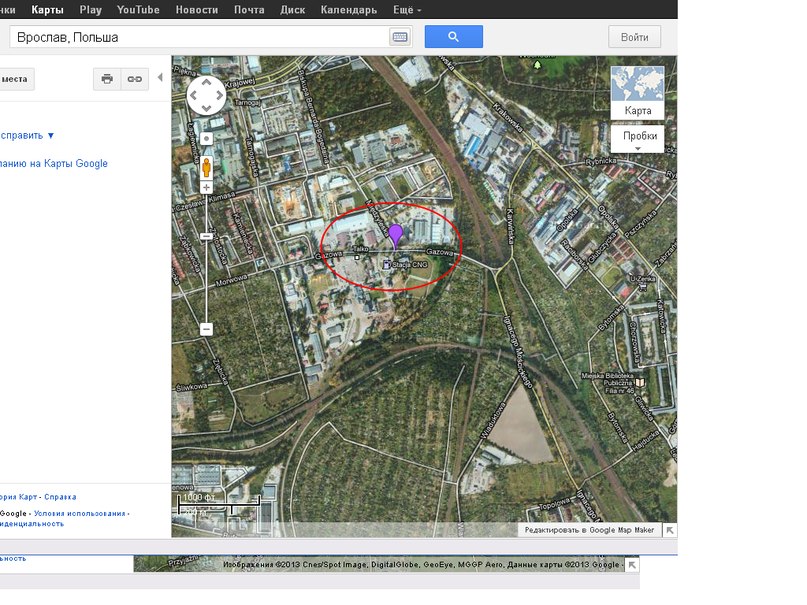Open the on-screen keyboard in search box

click(x=400, y=37)
